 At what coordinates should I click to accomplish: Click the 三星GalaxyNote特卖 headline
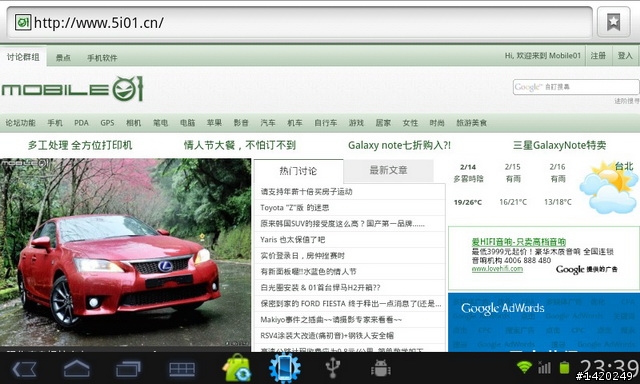tap(560, 145)
